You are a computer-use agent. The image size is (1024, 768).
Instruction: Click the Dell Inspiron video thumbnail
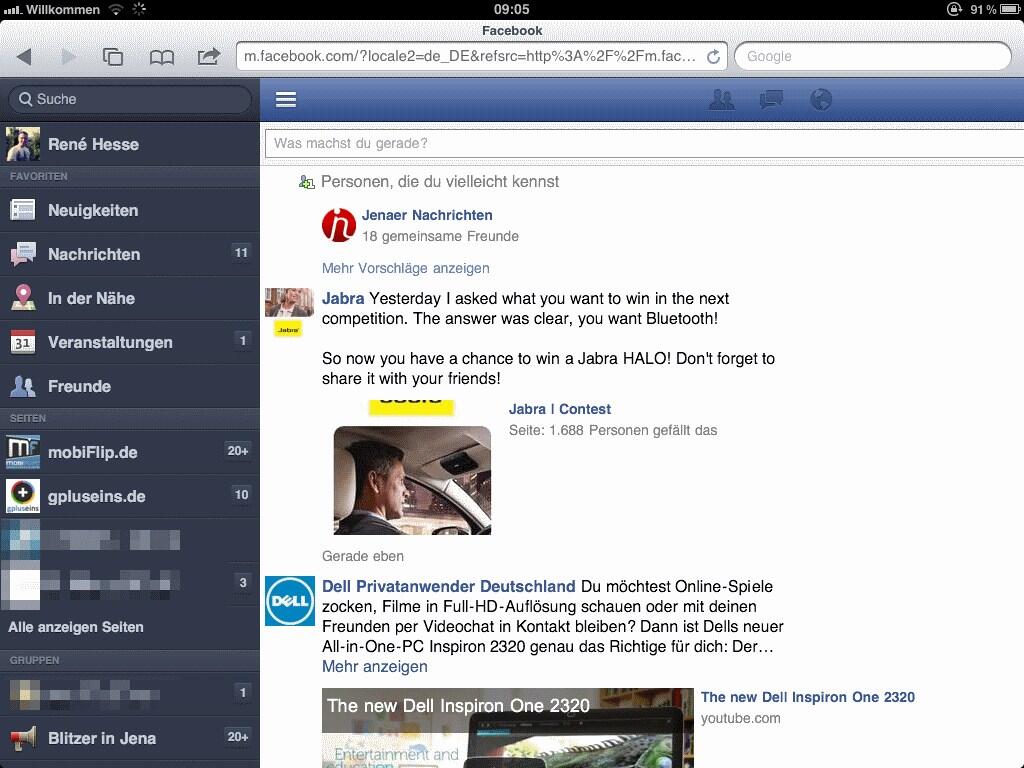click(x=507, y=728)
